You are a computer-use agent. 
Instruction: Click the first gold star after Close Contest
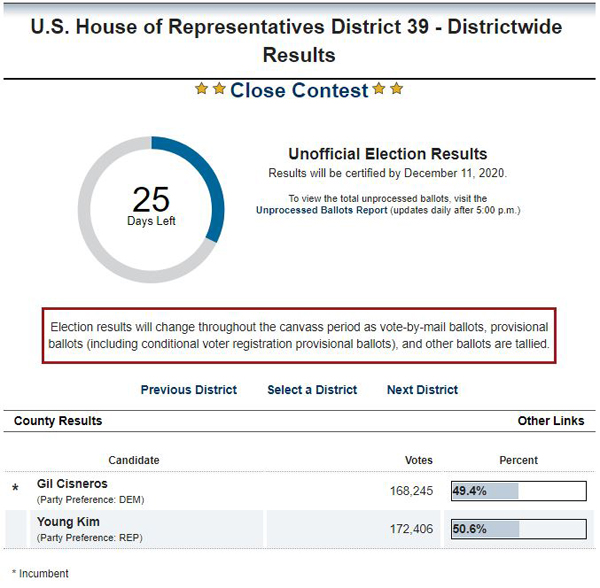[x=379, y=89]
